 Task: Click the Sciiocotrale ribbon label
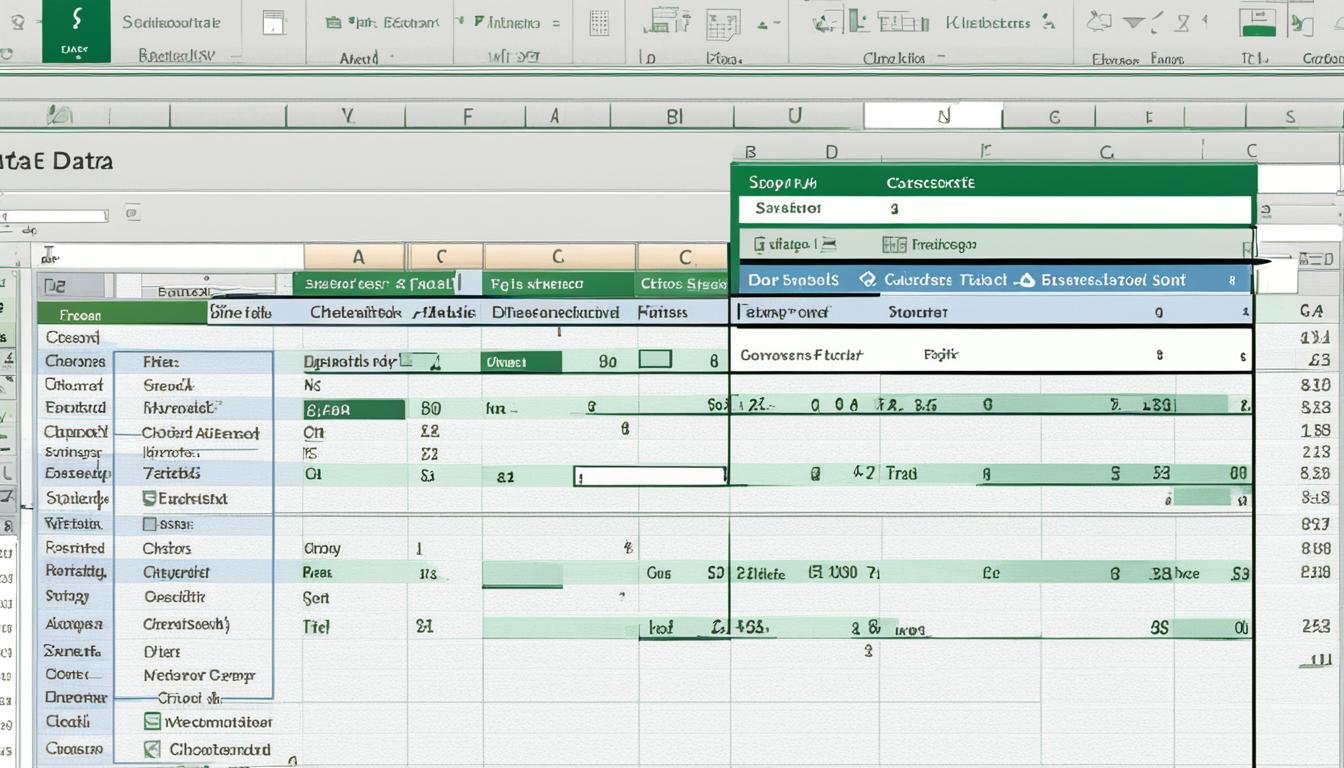[x=171, y=22]
